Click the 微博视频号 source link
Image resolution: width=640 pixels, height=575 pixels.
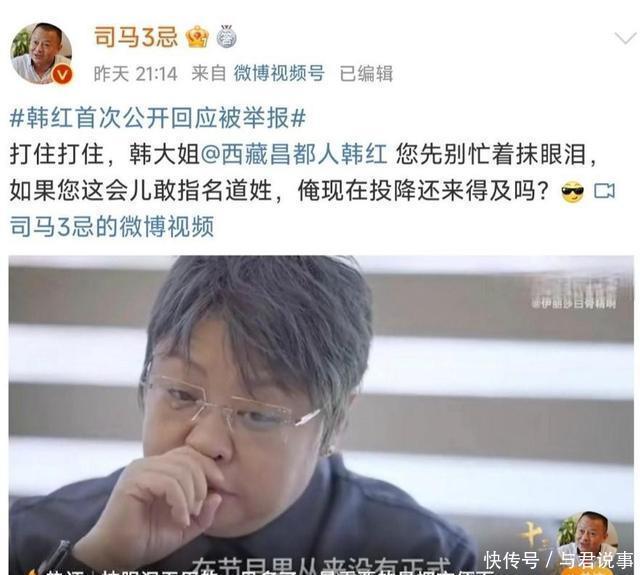click(279, 74)
